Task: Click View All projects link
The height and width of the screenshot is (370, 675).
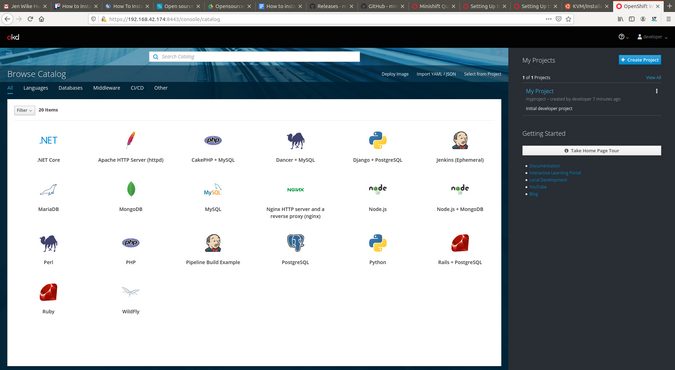Action: click(653, 78)
